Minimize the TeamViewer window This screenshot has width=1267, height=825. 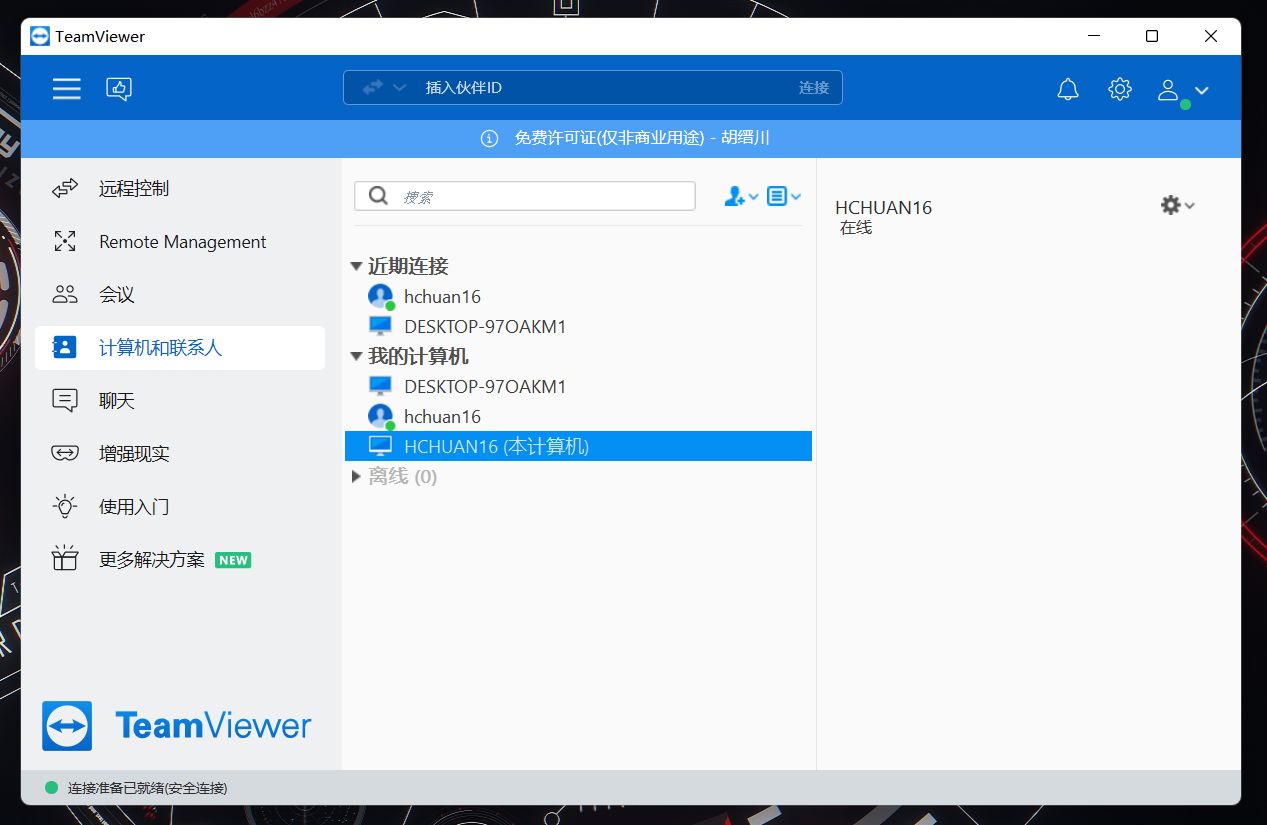tap(1093, 36)
